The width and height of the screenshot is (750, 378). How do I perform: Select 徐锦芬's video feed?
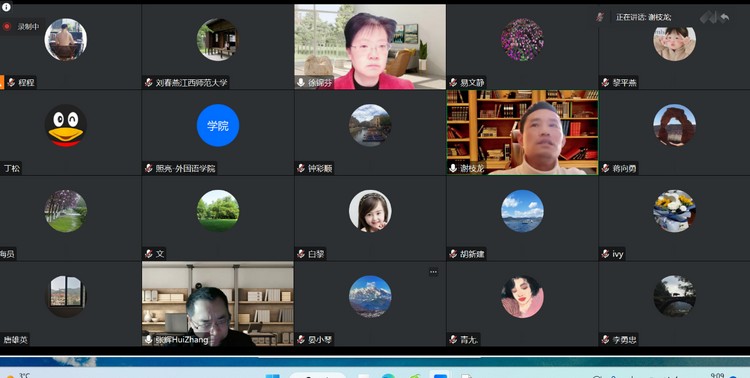370,47
